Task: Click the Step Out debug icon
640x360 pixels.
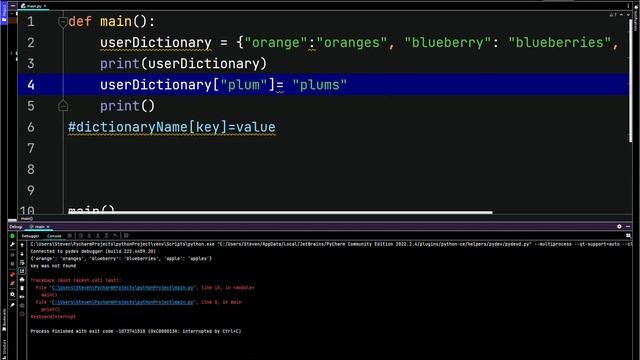Action: [x=107, y=236]
